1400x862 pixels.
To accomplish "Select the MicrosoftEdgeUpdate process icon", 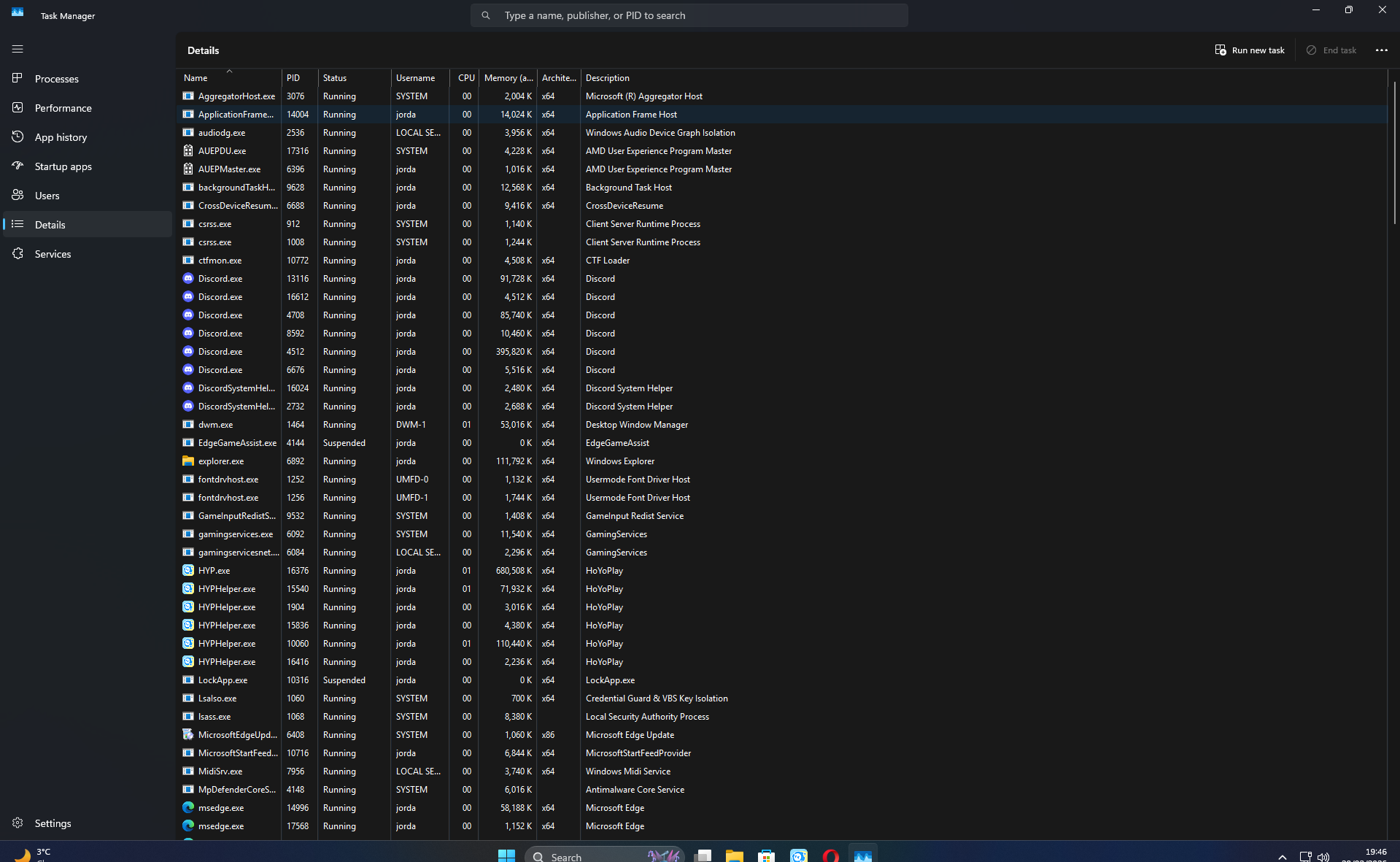I will (188, 735).
